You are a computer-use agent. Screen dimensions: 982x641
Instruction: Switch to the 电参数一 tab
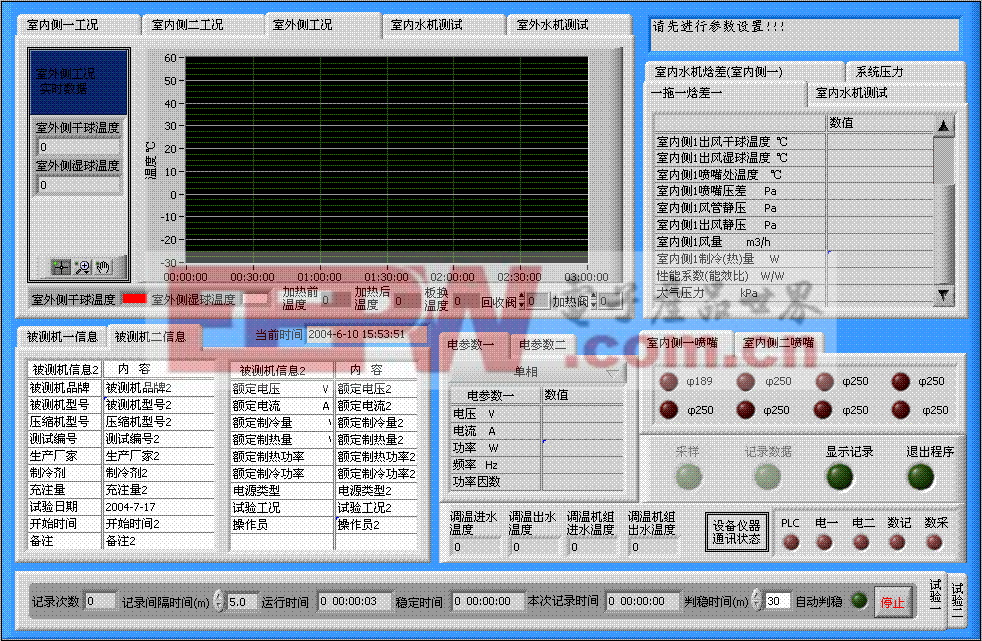[x=475, y=344]
